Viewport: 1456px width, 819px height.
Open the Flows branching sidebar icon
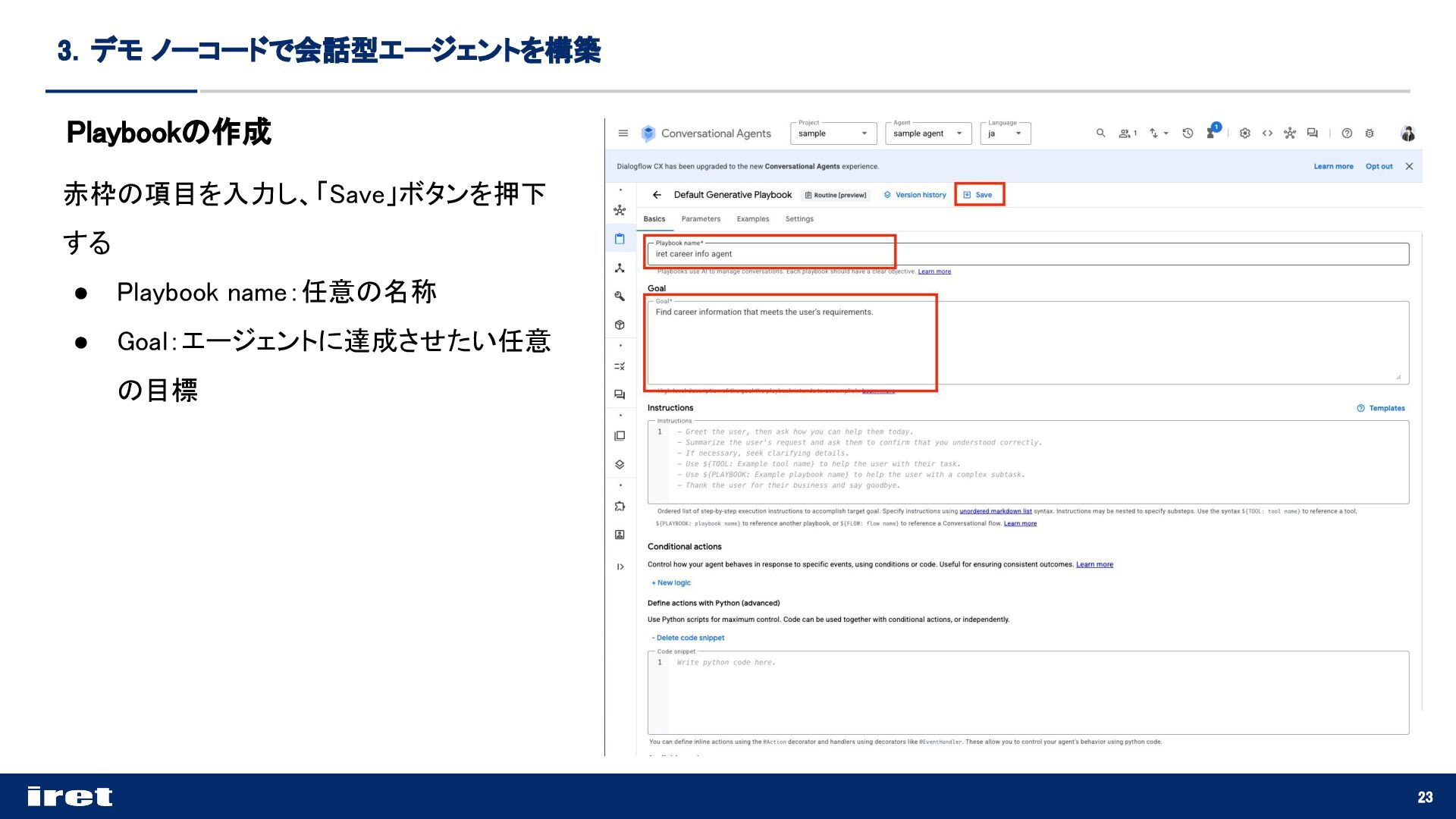coord(620,268)
